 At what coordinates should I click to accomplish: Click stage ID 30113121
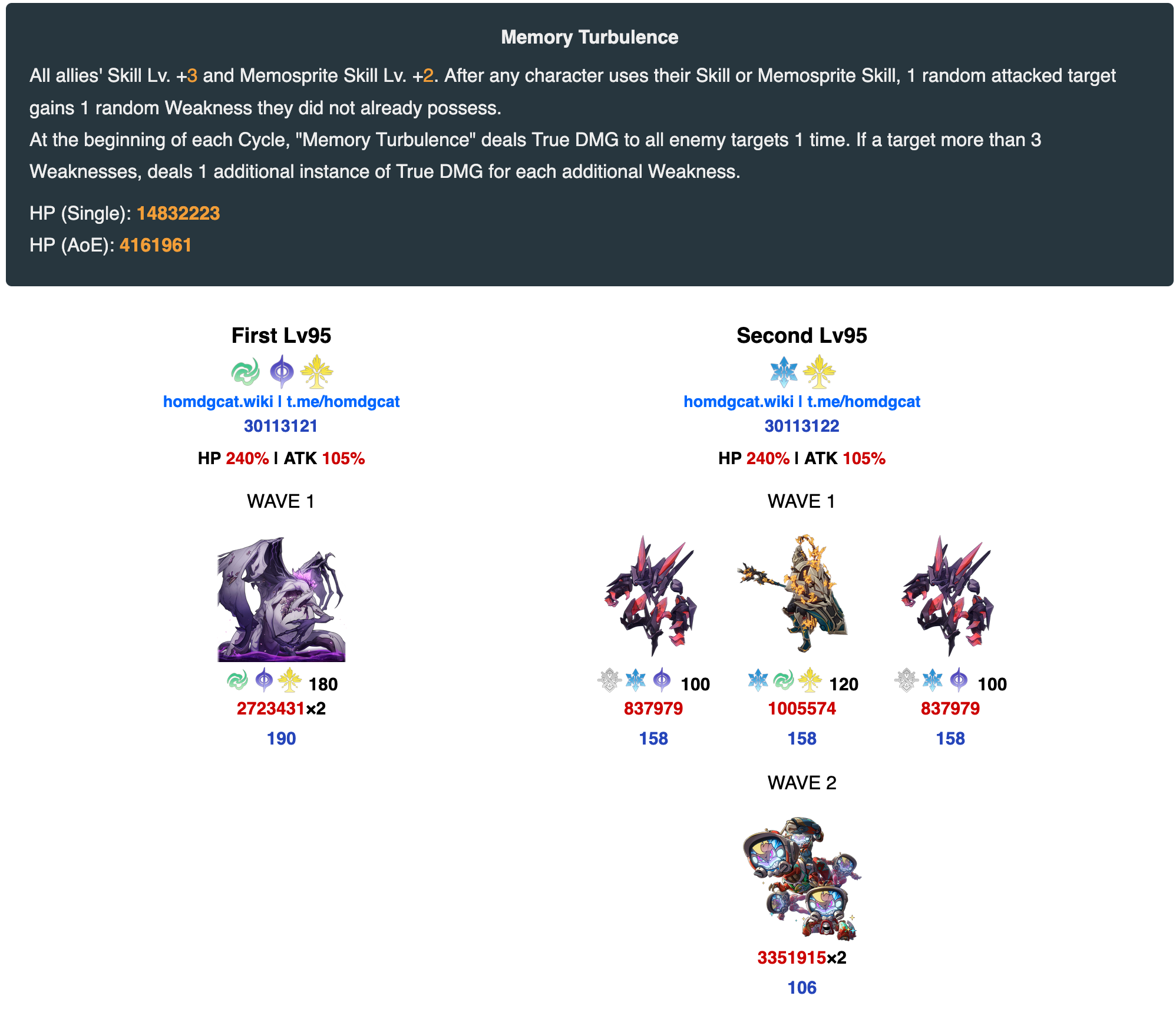coord(281,426)
